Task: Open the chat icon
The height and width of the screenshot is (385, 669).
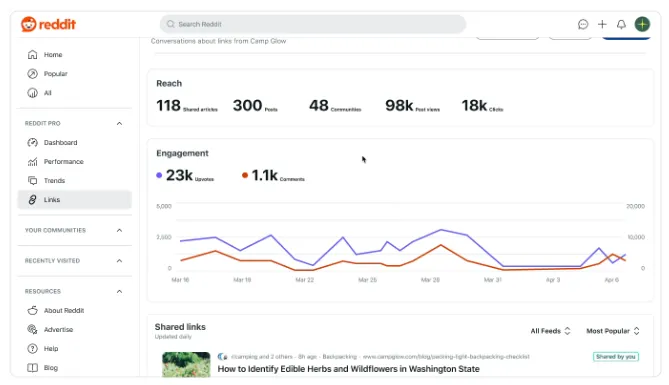Action: click(583, 24)
